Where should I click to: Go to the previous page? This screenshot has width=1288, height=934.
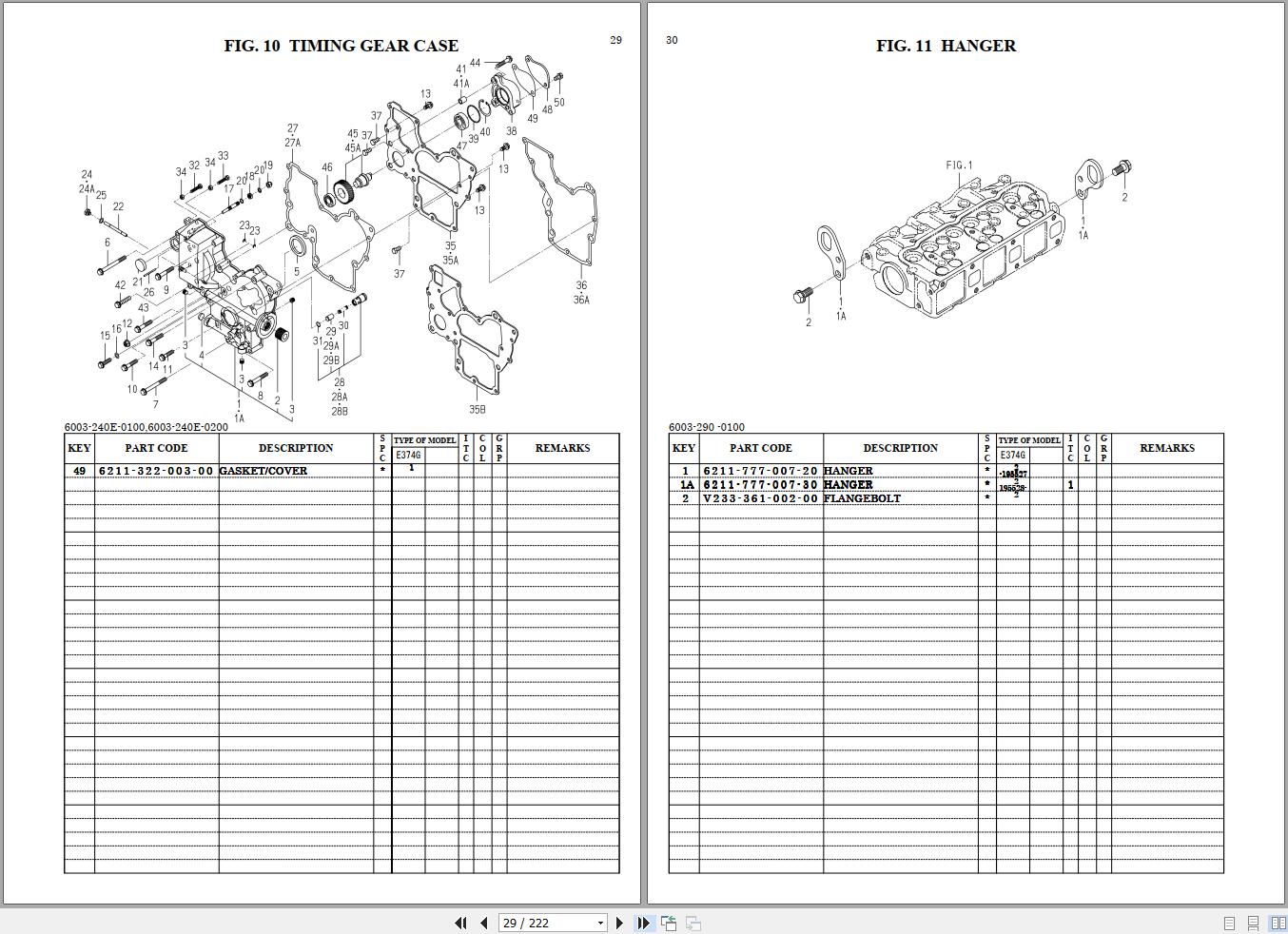(483, 923)
